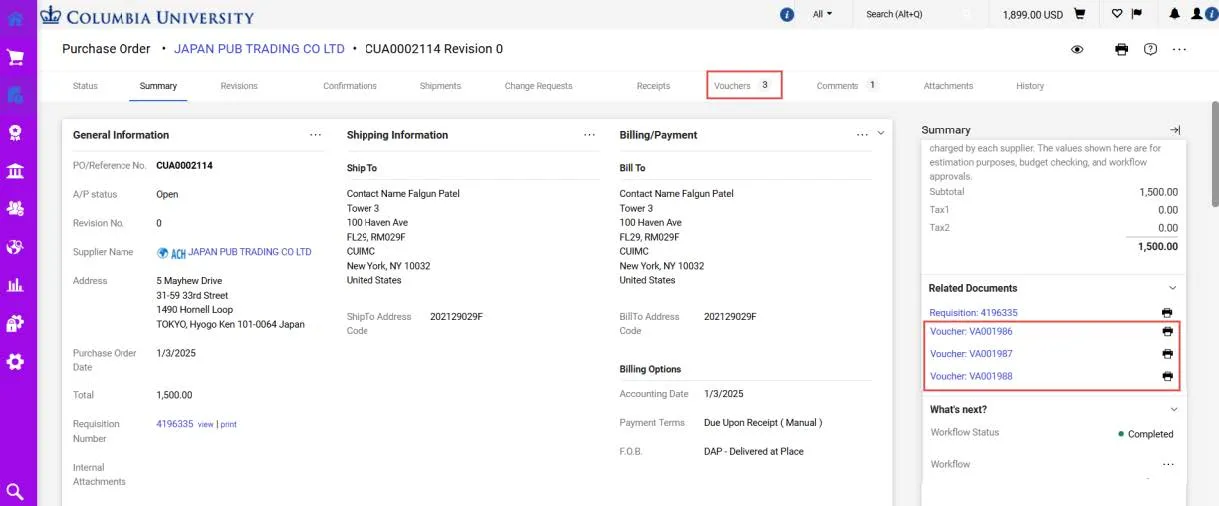This screenshot has height=506, width=1219.
Task: Open requisition number 4196335 link
Action: click(x=175, y=424)
